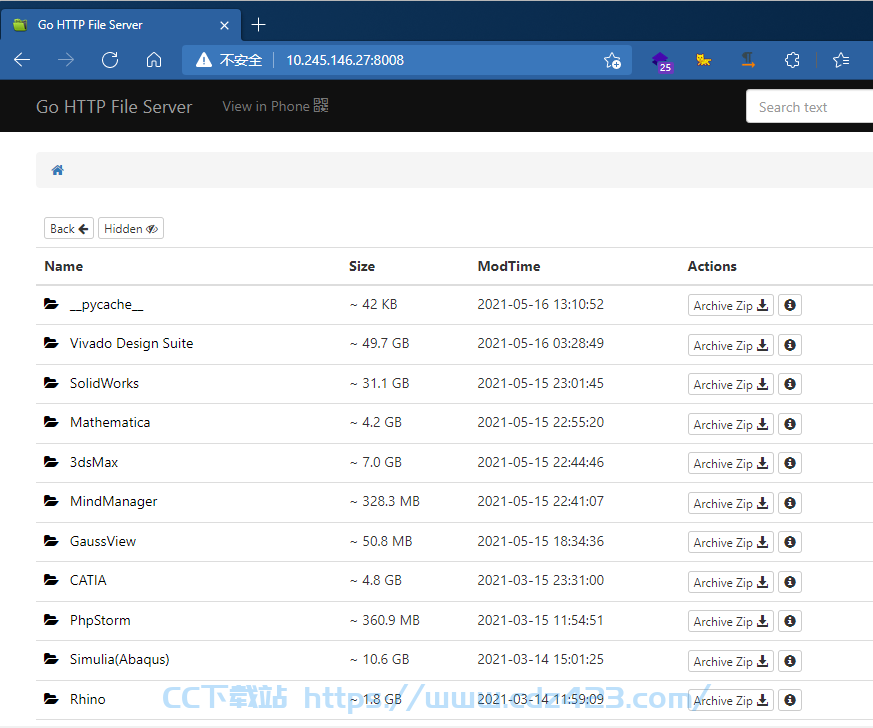The width and height of the screenshot is (873, 728).
Task: Go to browser home page icon
Action: (x=154, y=60)
